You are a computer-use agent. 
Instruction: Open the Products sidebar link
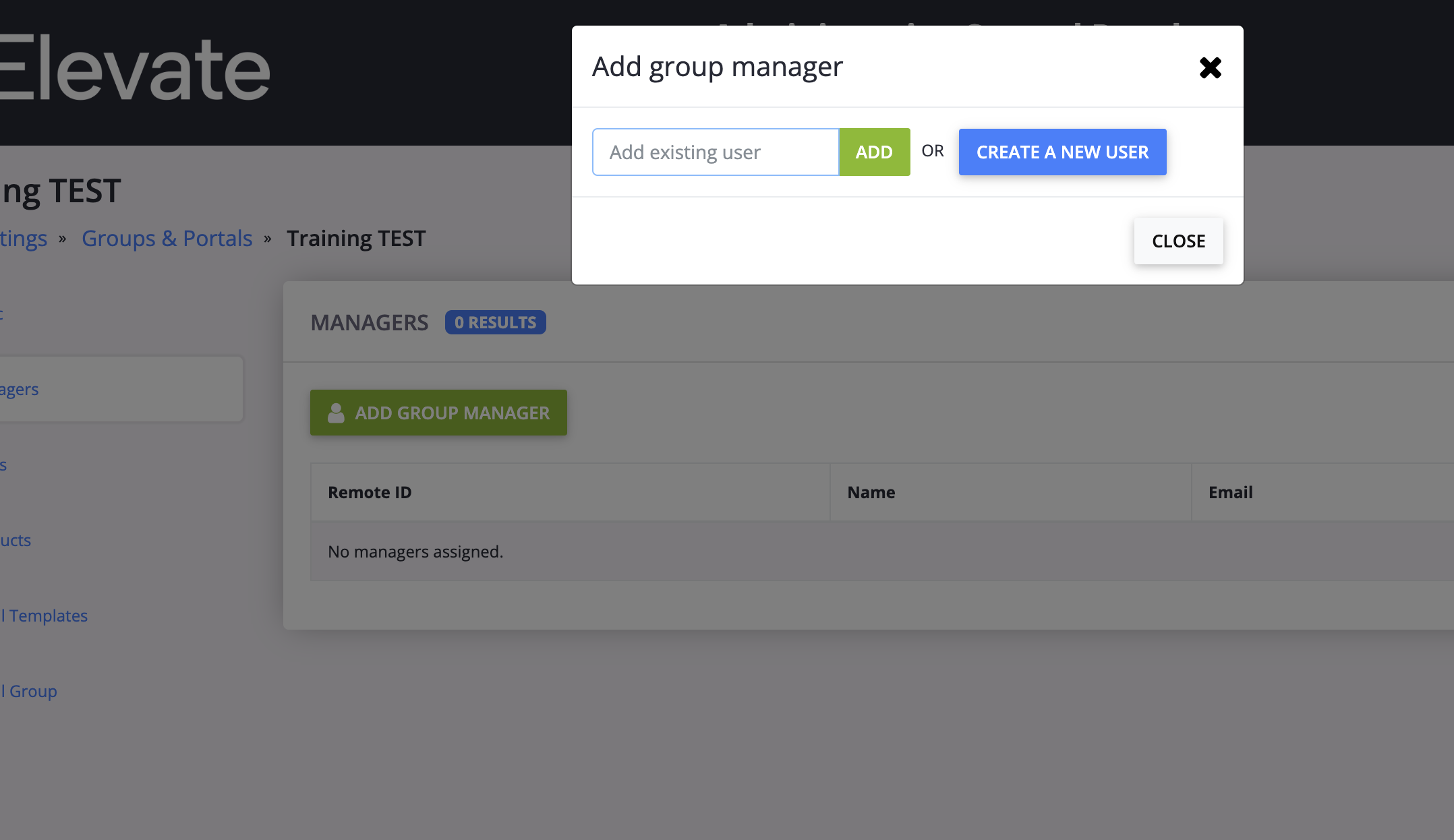tap(16, 540)
